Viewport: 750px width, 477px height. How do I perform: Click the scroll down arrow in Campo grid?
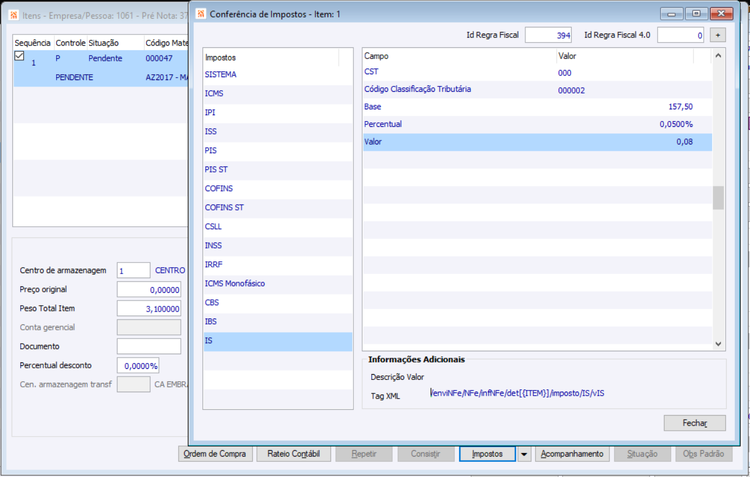[x=718, y=344]
